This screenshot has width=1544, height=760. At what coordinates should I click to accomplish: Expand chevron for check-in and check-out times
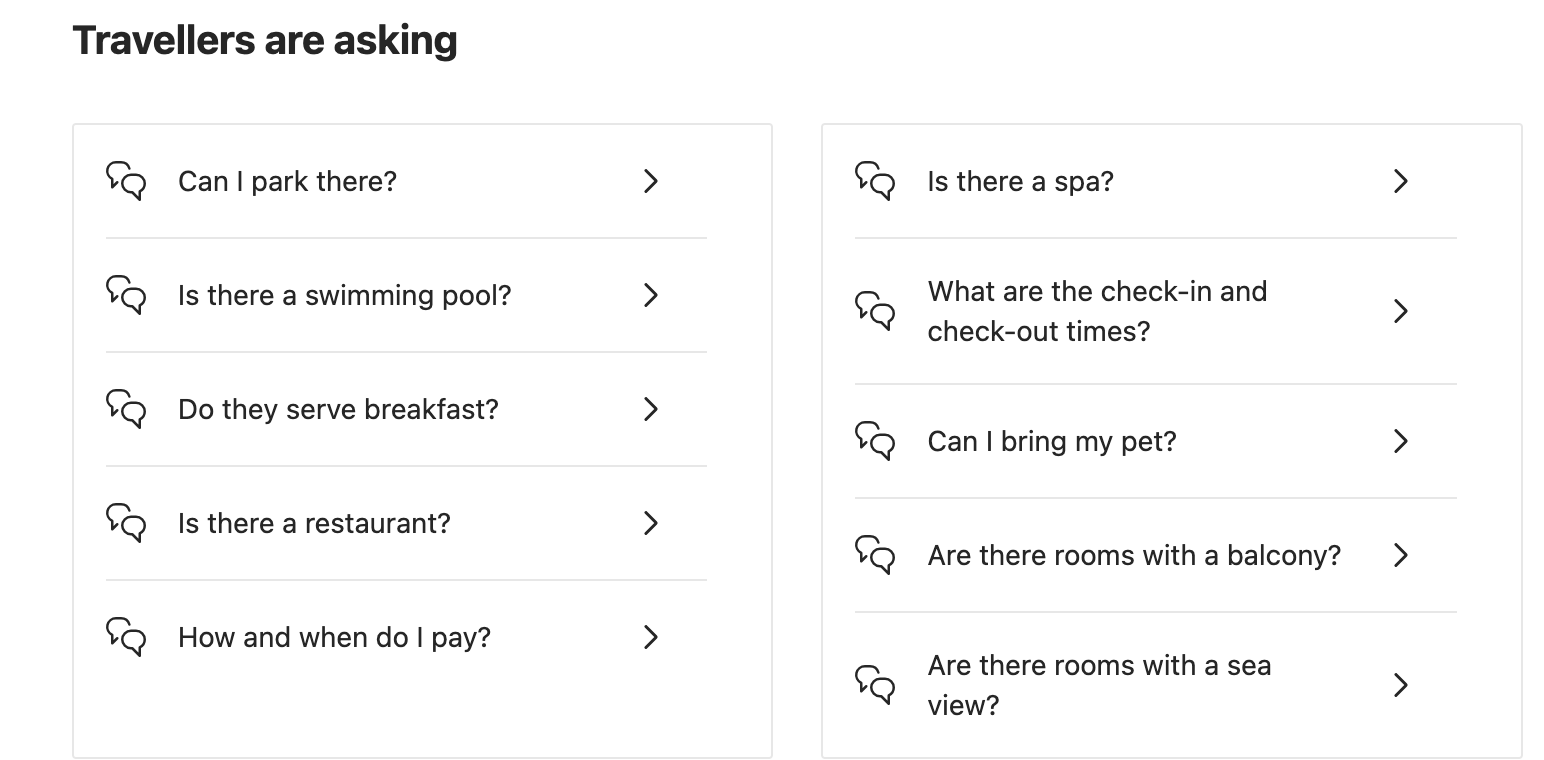coord(1401,311)
